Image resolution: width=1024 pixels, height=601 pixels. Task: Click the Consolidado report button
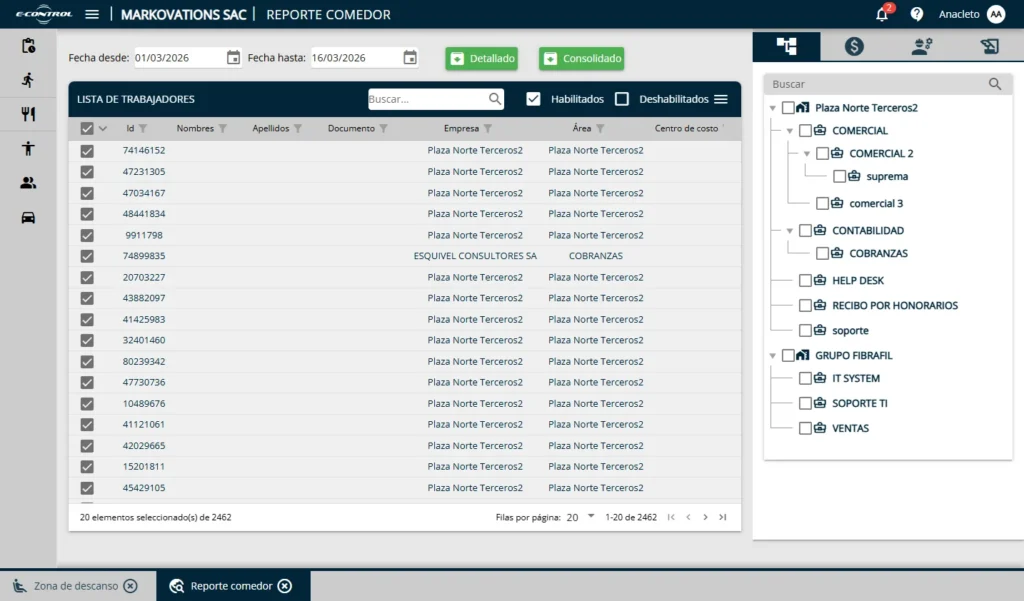click(581, 59)
